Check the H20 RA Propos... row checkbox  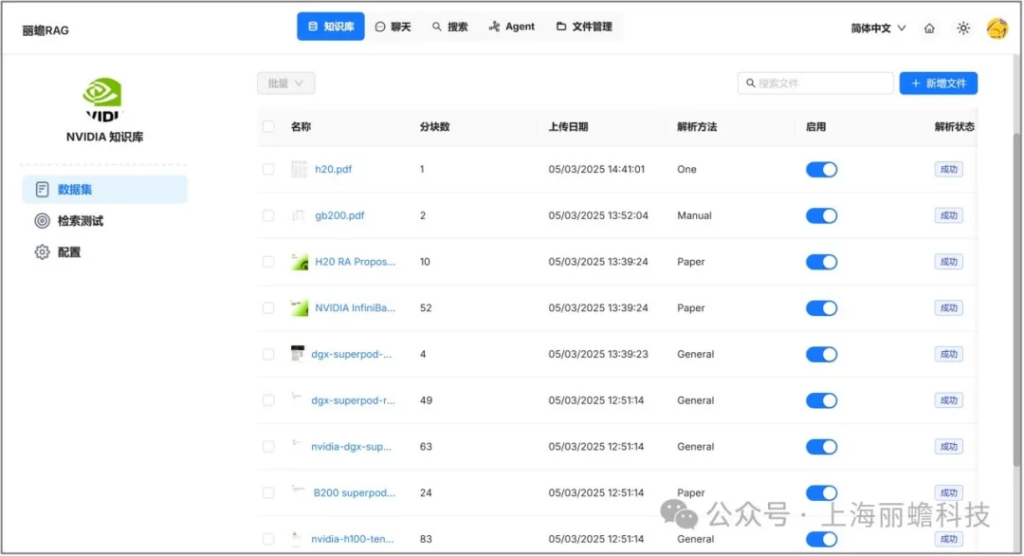coord(268,262)
